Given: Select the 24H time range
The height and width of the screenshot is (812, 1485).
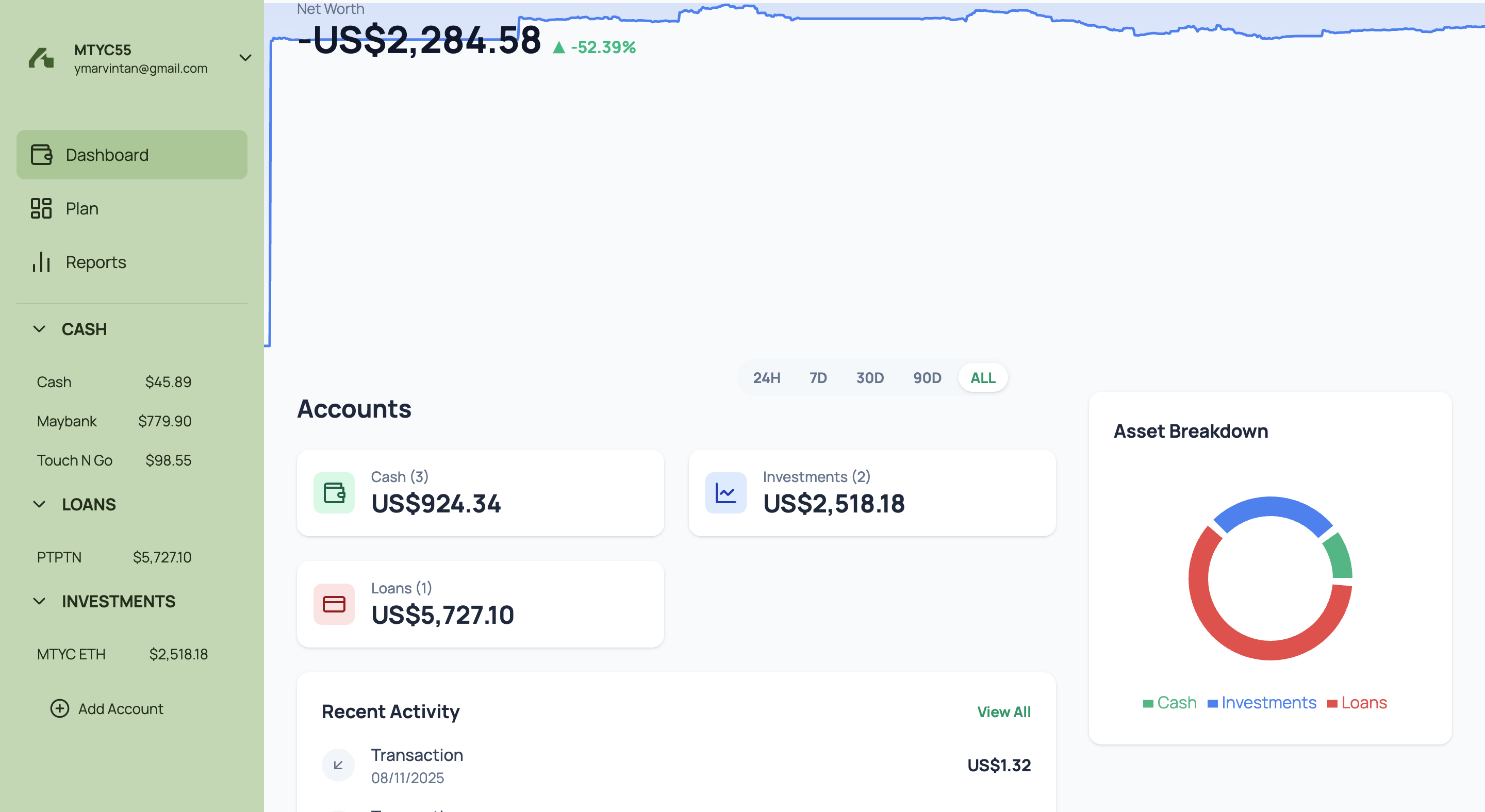Looking at the screenshot, I should [766, 377].
